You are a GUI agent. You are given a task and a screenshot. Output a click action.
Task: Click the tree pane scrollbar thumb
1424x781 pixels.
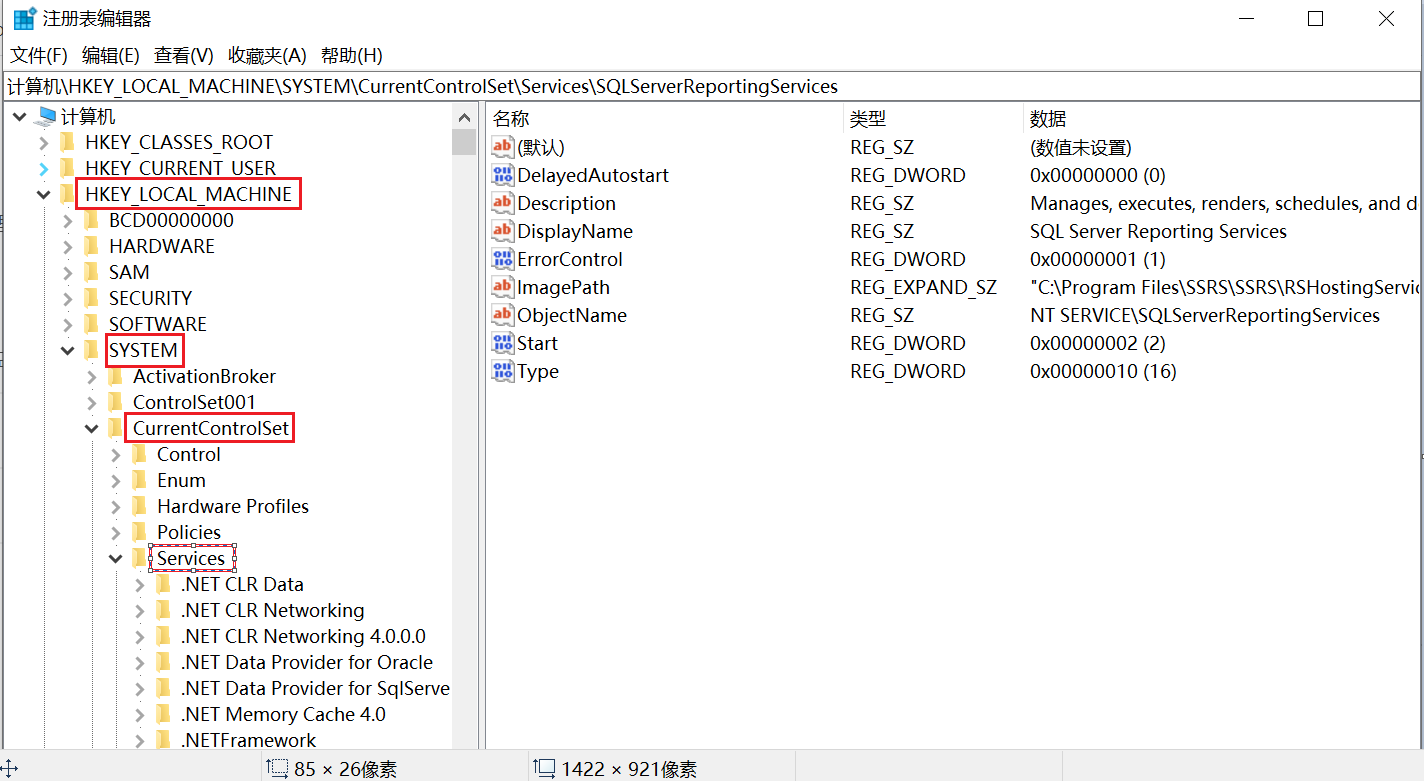click(x=464, y=142)
